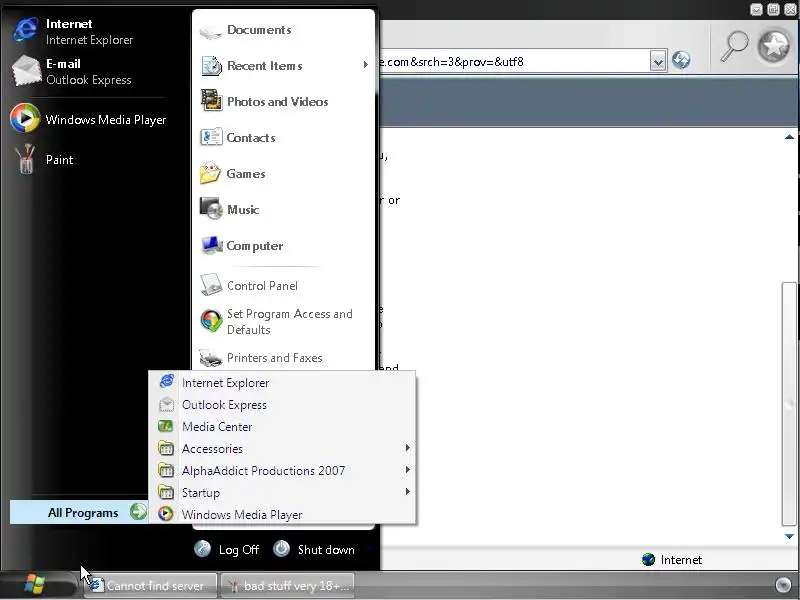800x600 pixels.
Task: Open the Recent Items icon
Action: pyautogui.click(x=211, y=66)
